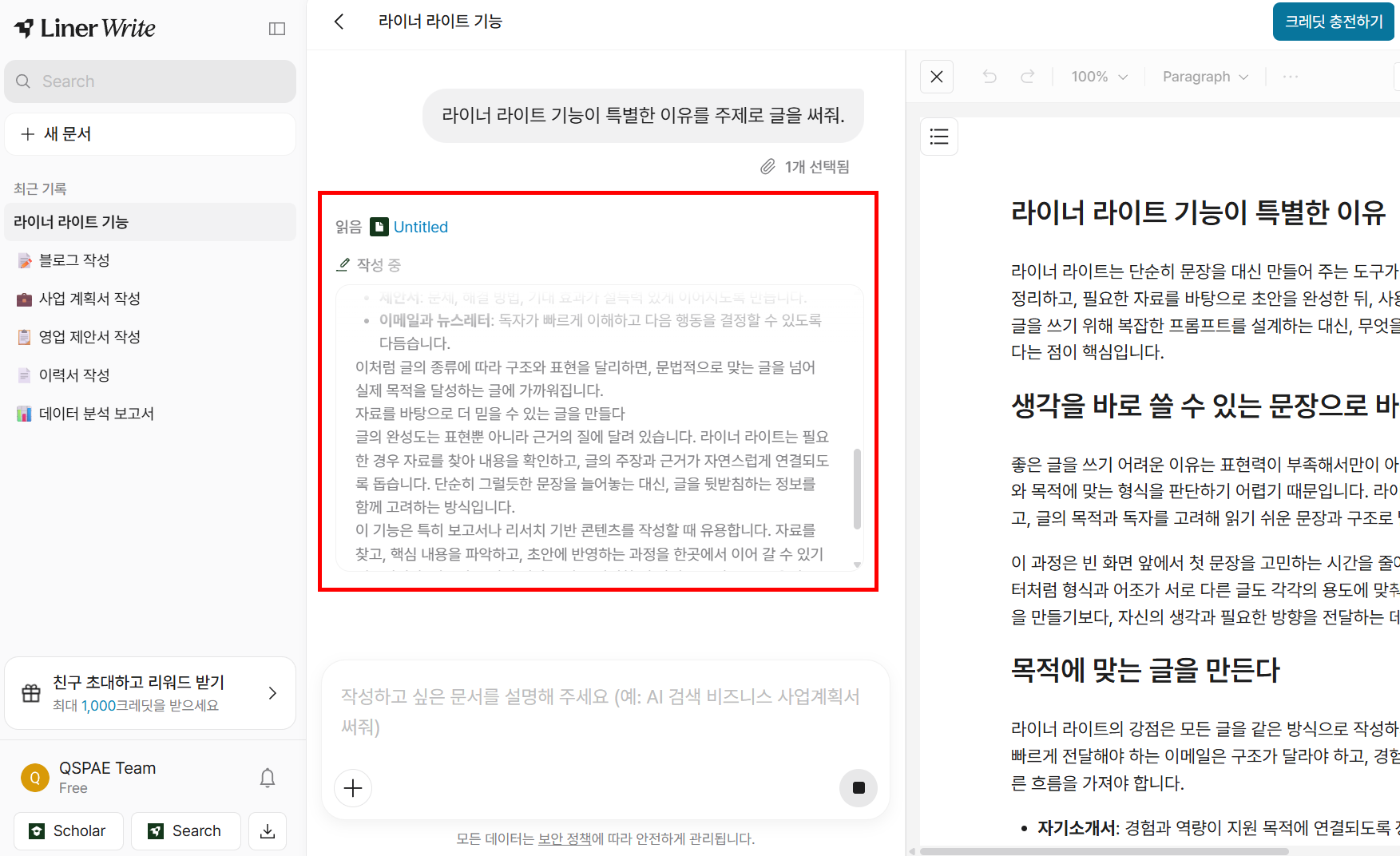Collapse the sidebar panel icon
The height and width of the screenshot is (856, 1400).
(277, 29)
